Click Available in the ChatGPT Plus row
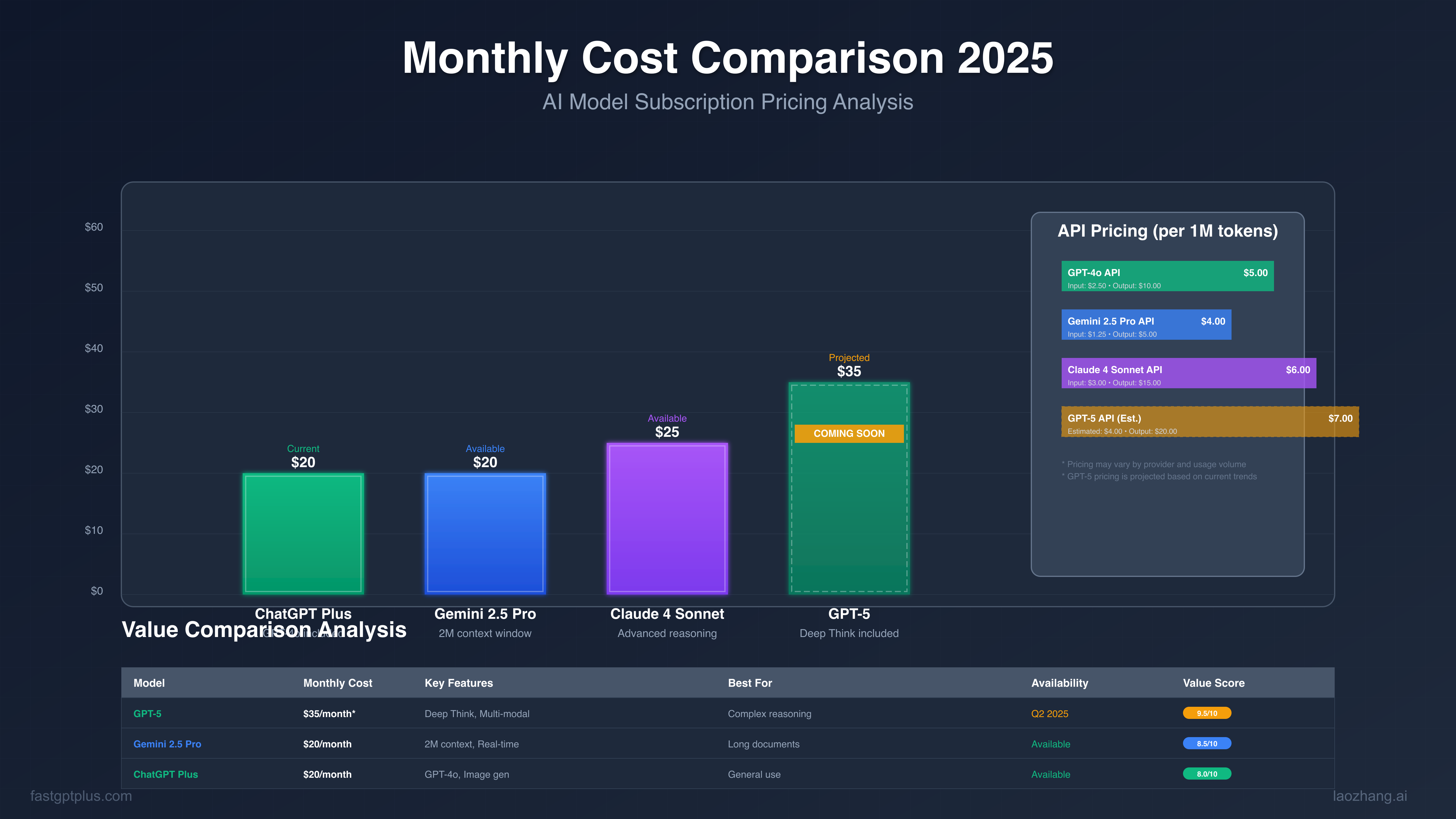Viewport: 1456px width, 819px height. tap(1051, 774)
